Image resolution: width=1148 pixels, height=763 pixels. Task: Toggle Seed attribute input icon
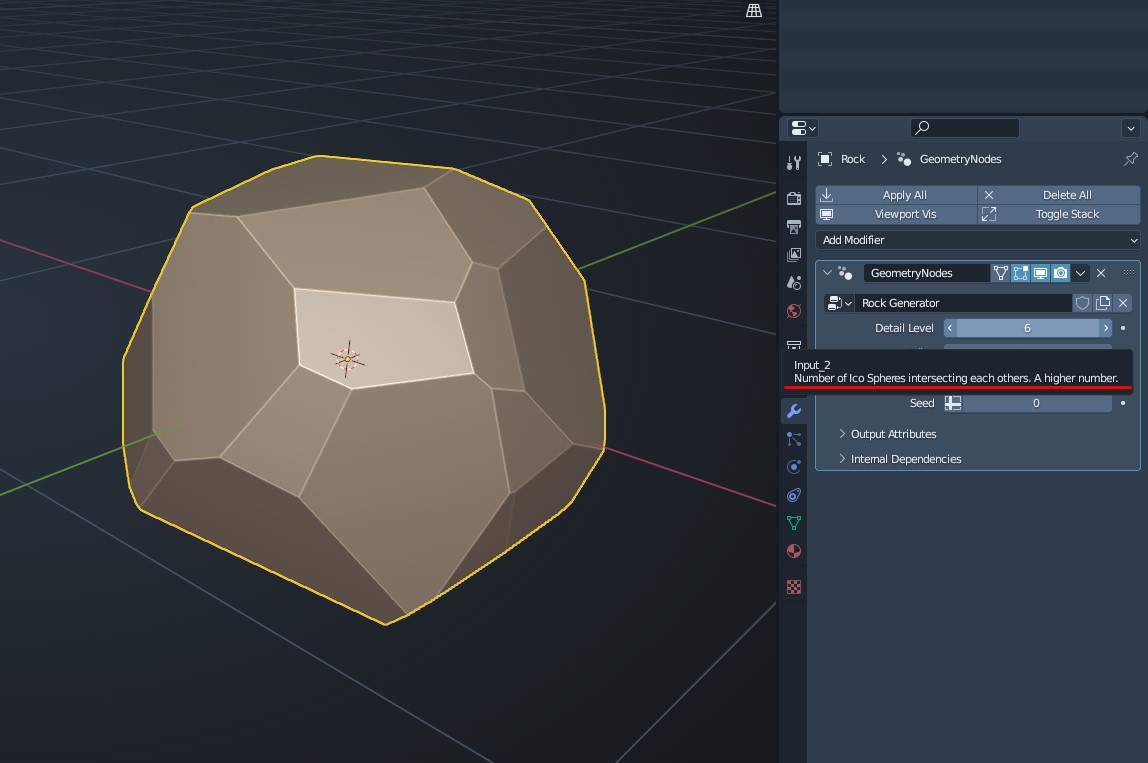pyautogui.click(x=953, y=403)
